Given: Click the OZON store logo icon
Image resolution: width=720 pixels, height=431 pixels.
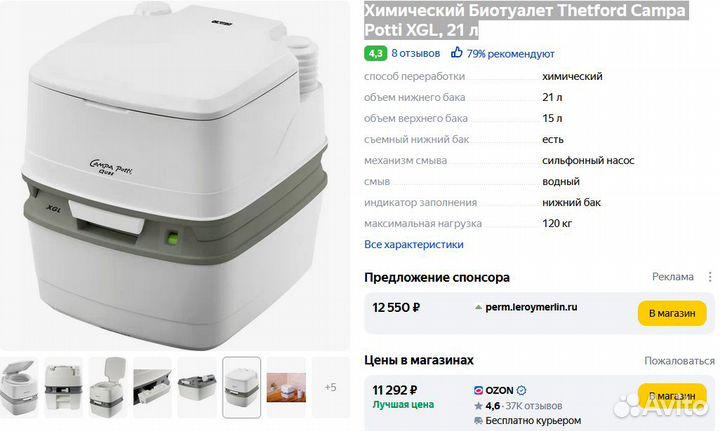Looking at the screenshot, I should click(478, 391).
